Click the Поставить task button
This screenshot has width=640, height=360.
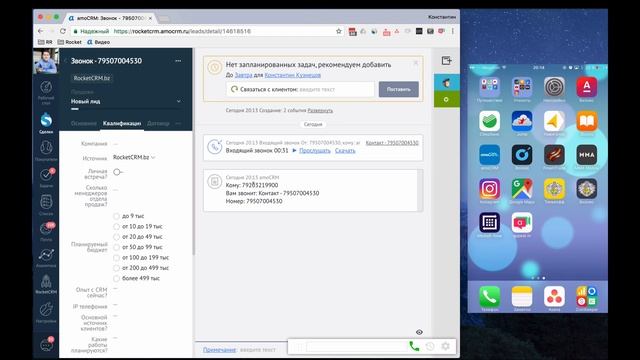[399, 89]
